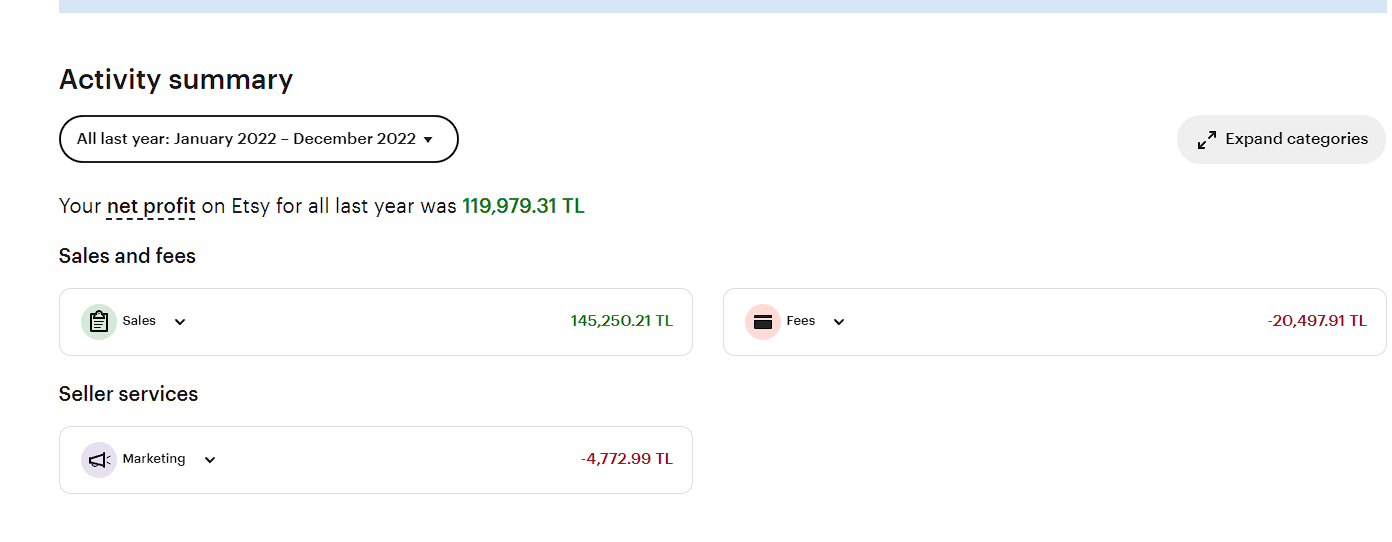Select the Sales label text
This screenshot has width=1392, height=542.
coord(139,321)
